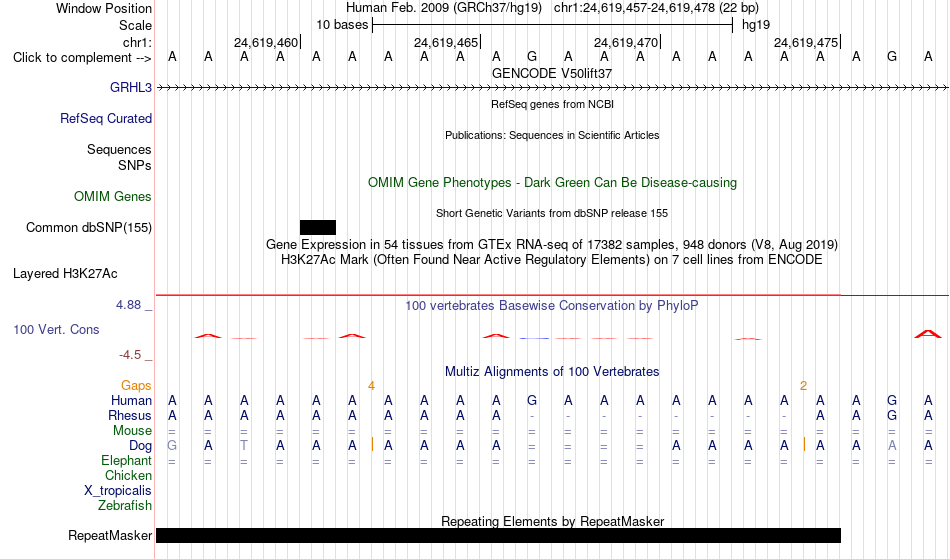This screenshot has width=950, height=559.
Task: Click the Window Position label
Action: 104,8
